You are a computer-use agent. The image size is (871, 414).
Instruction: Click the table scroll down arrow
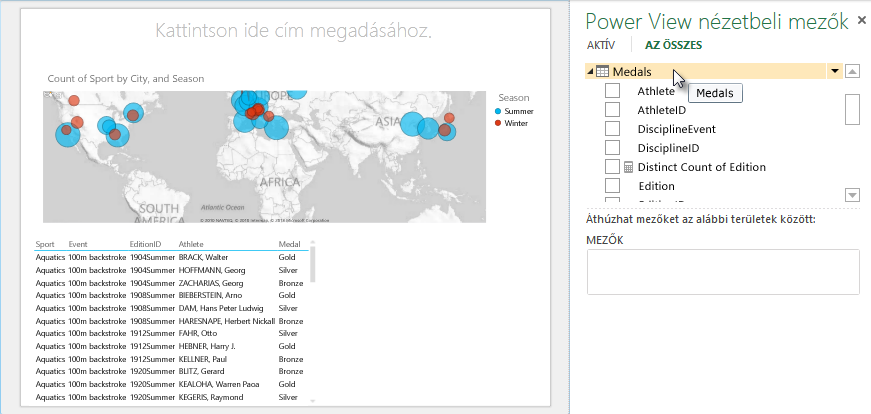point(312,401)
